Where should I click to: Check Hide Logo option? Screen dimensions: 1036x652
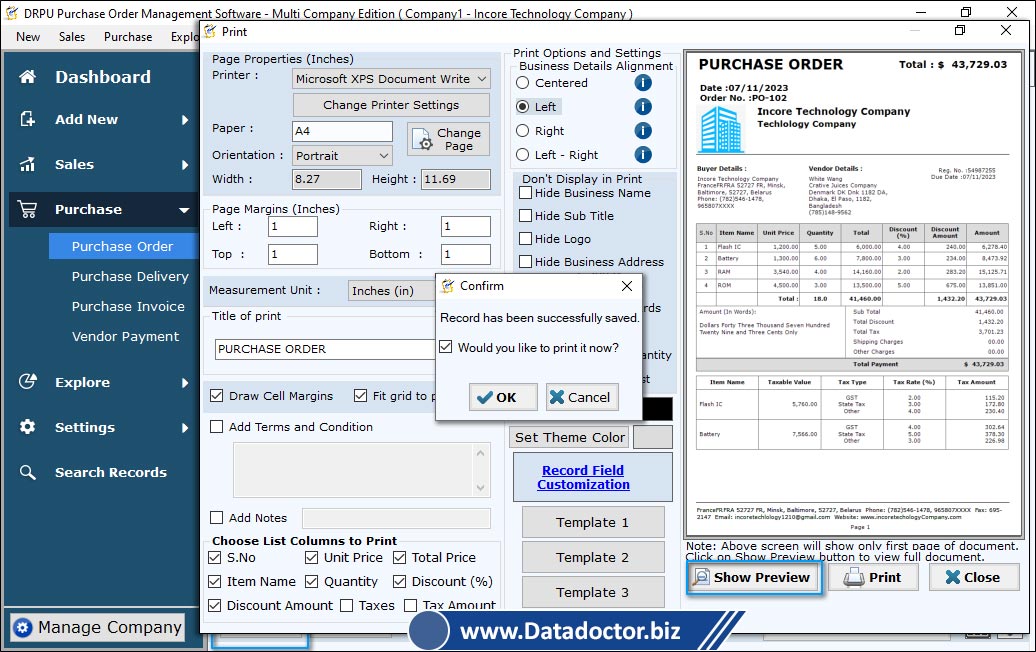pos(526,239)
